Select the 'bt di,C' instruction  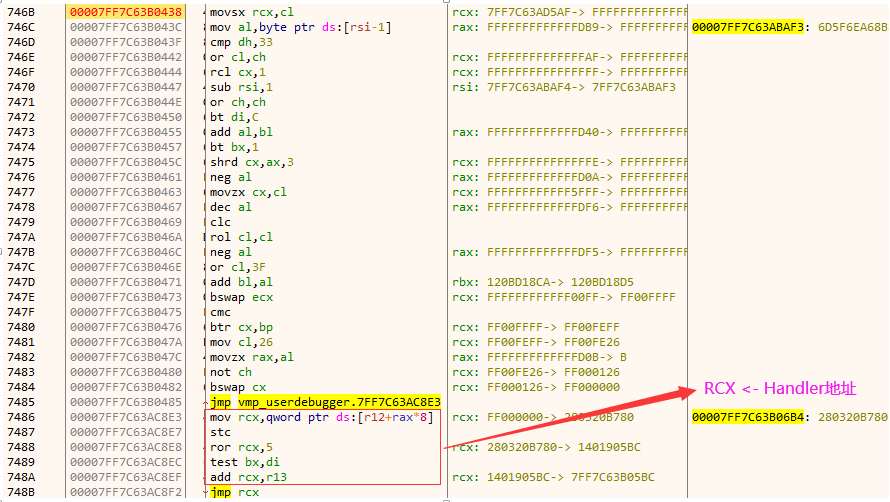click(x=234, y=117)
